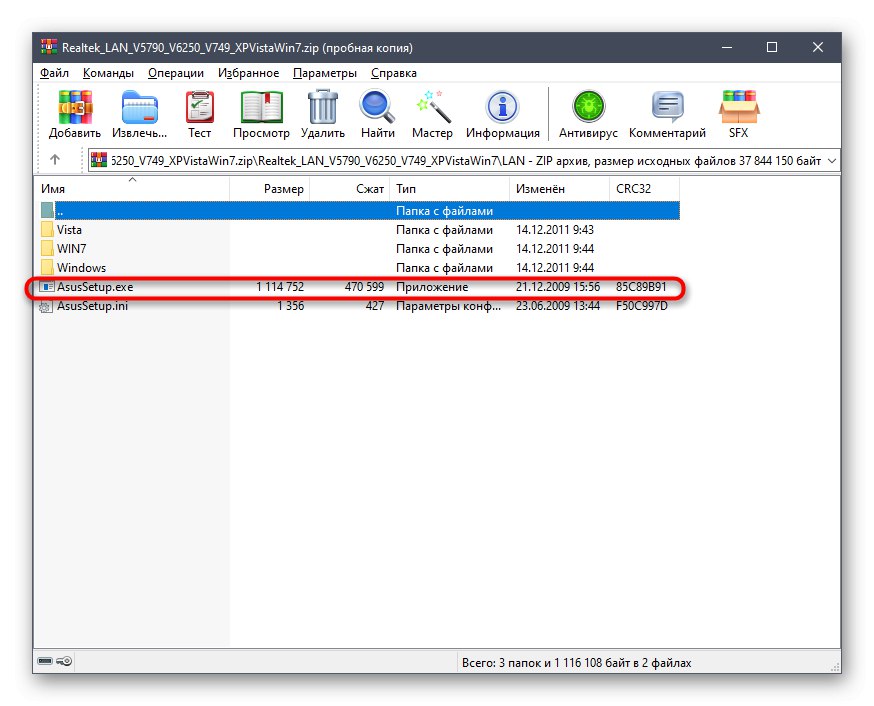Click the AsusSetup.ini file icon
This screenshot has height=706, width=874.
coord(46,306)
